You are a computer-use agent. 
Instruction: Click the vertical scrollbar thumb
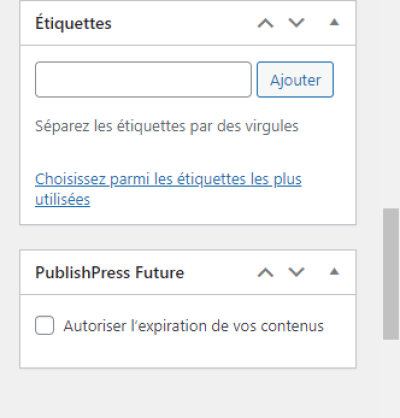pyautogui.click(x=391, y=274)
